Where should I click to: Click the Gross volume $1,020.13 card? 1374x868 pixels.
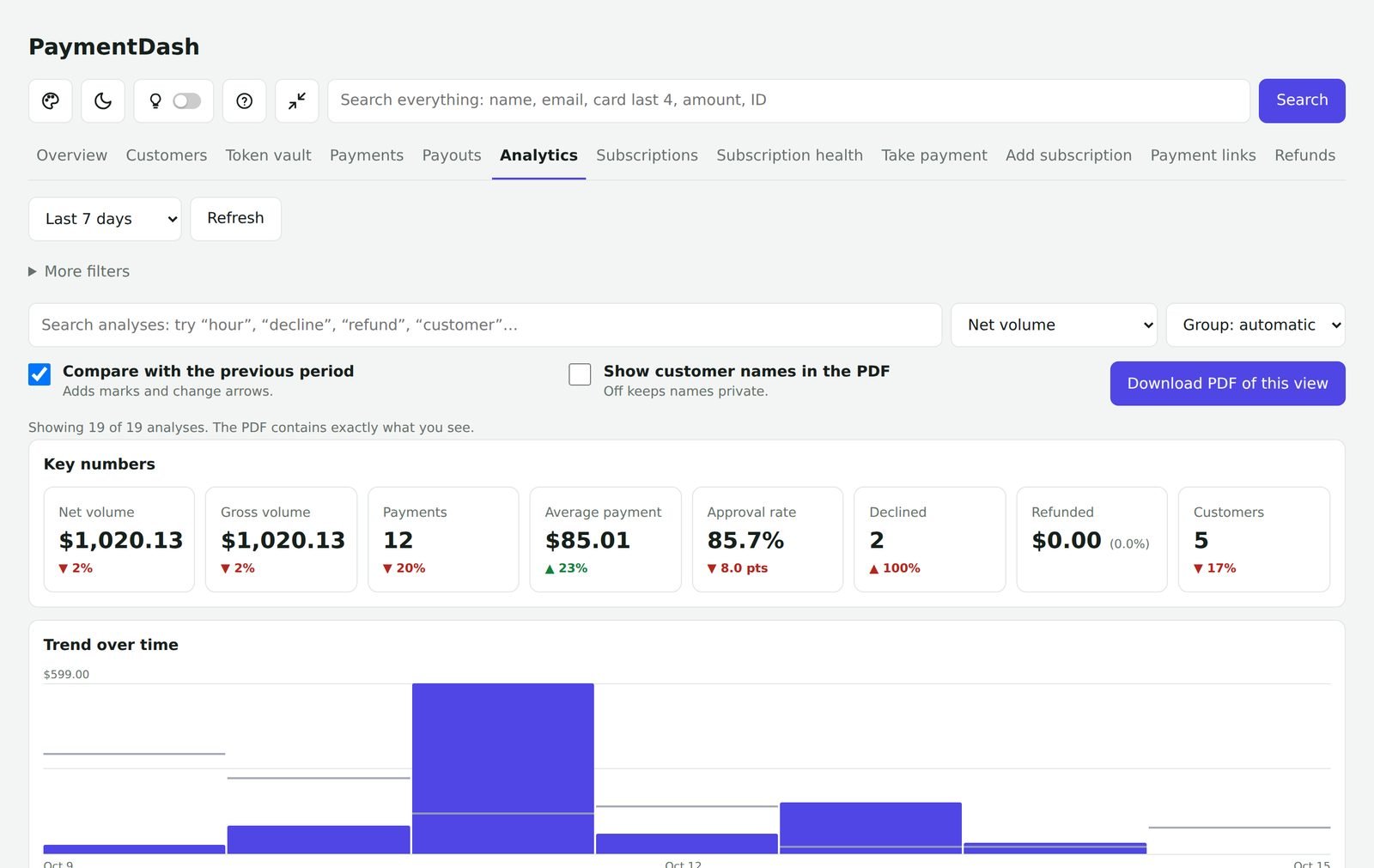coord(281,539)
